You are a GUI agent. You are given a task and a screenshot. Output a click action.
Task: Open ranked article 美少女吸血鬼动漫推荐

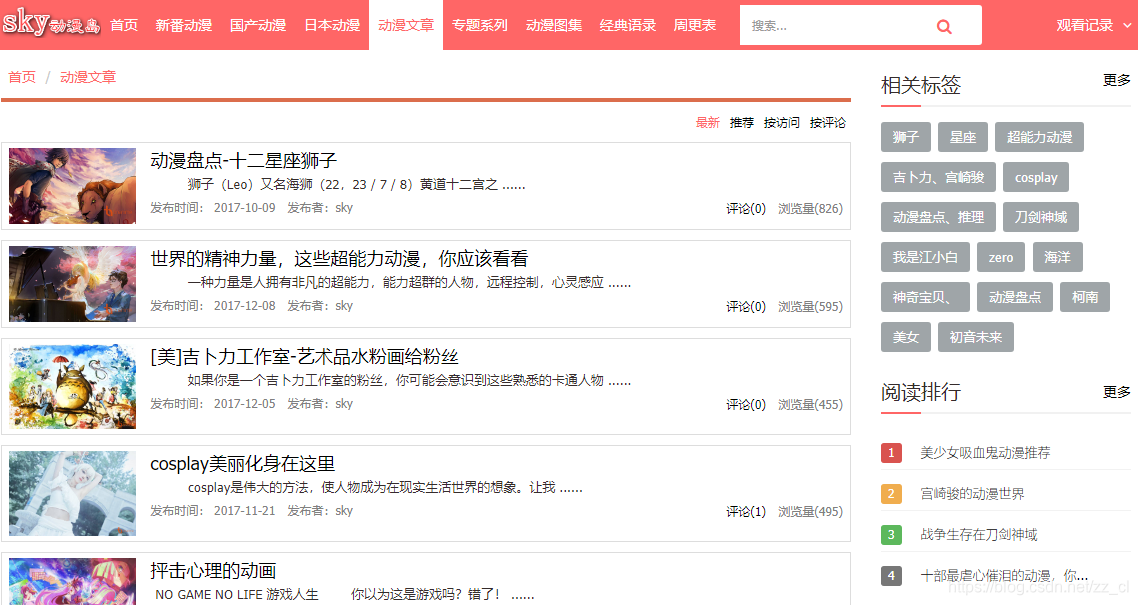[985, 453]
